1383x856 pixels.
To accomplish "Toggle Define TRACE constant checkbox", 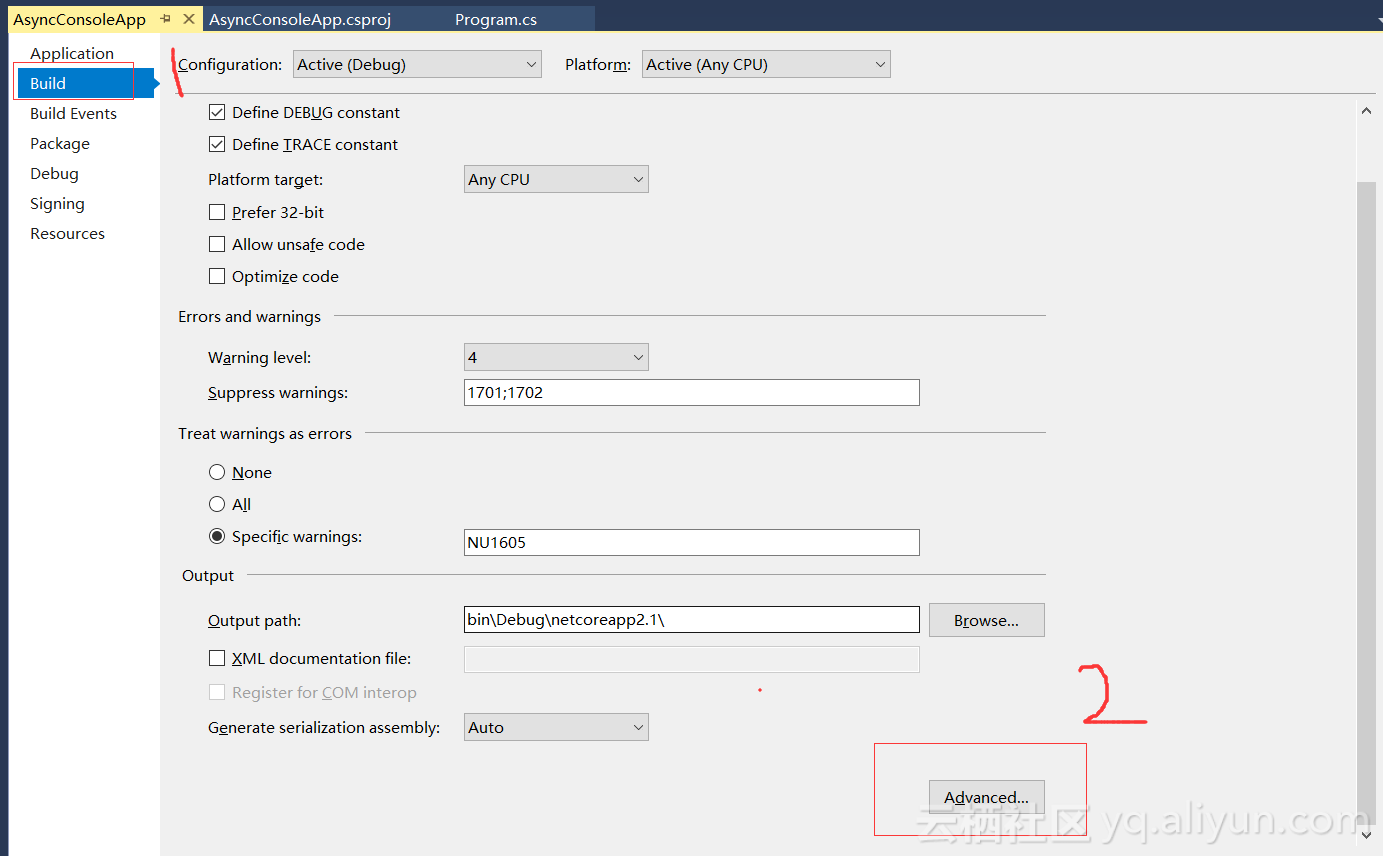I will click(x=217, y=144).
